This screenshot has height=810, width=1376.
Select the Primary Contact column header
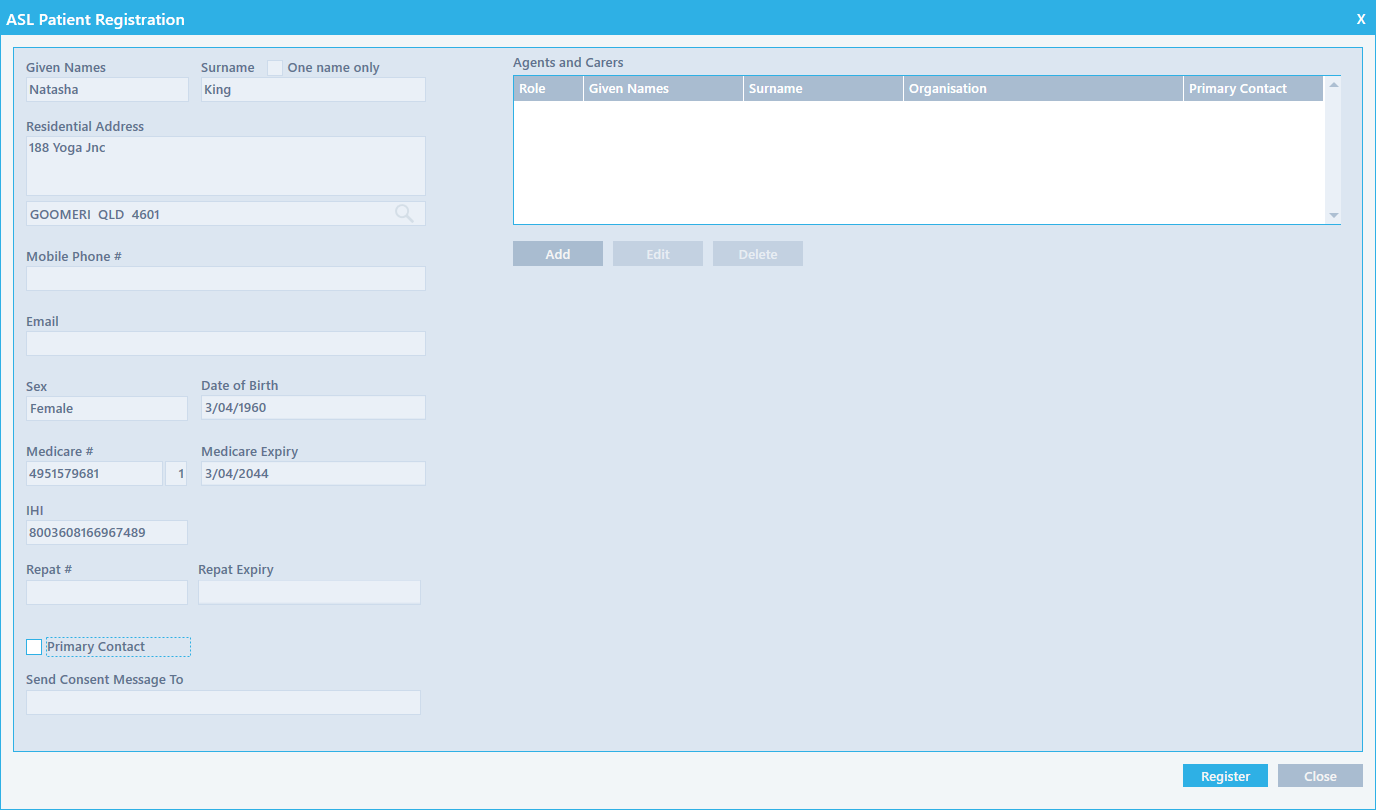tap(1252, 89)
